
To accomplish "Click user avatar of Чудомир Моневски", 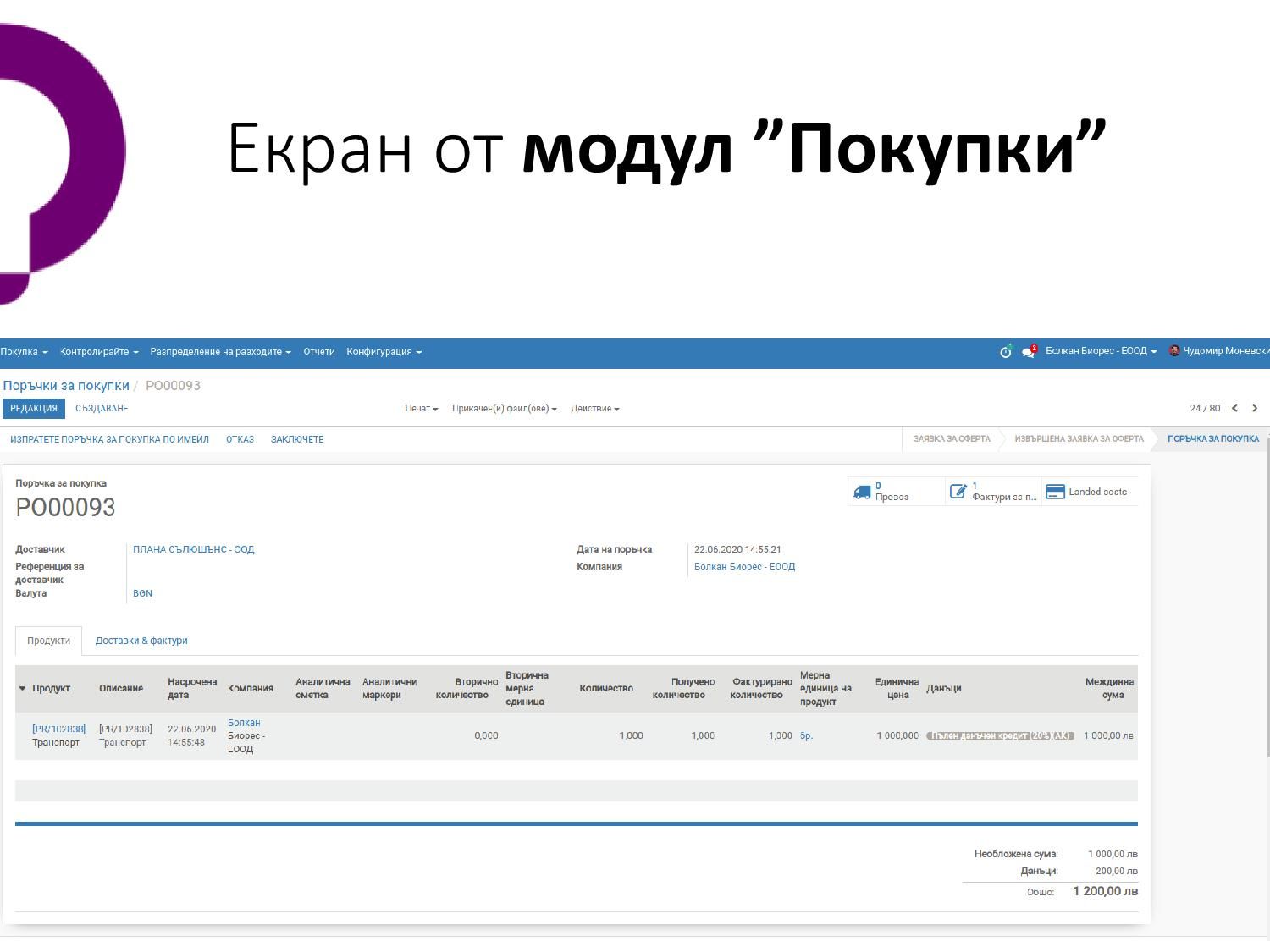I will click(1174, 351).
